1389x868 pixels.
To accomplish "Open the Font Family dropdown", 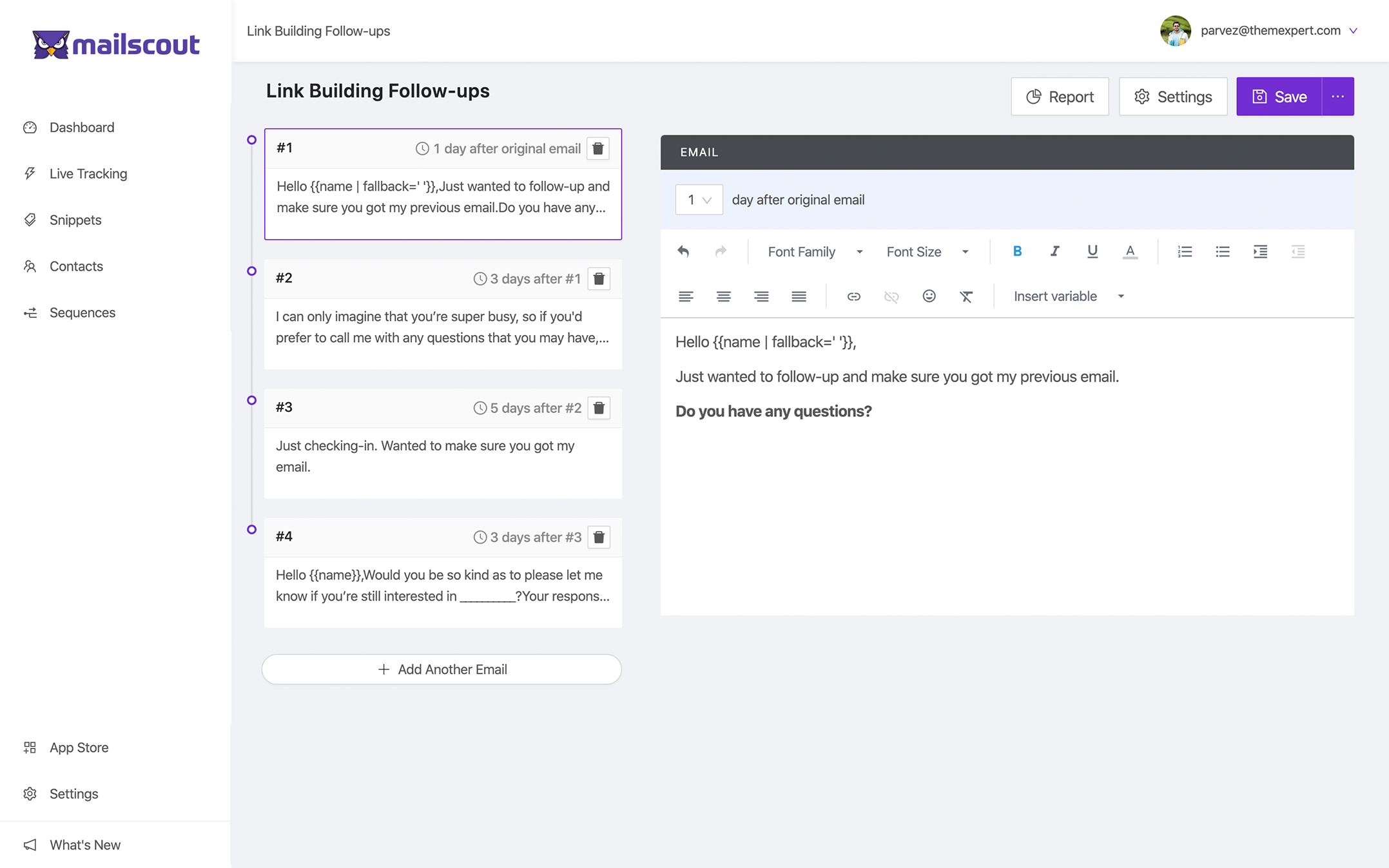I will tap(815, 252).
